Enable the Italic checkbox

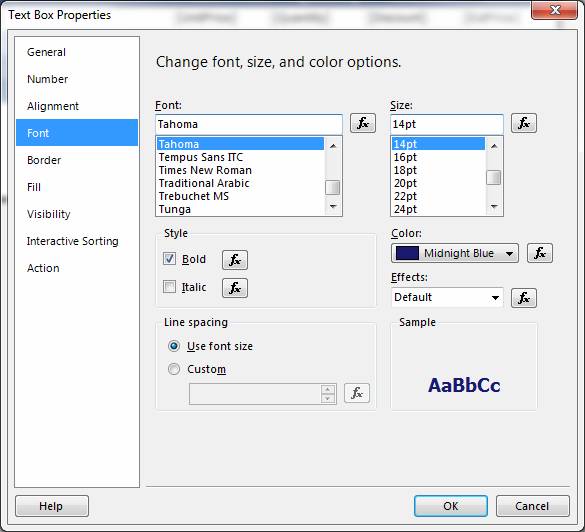[169, 287]
